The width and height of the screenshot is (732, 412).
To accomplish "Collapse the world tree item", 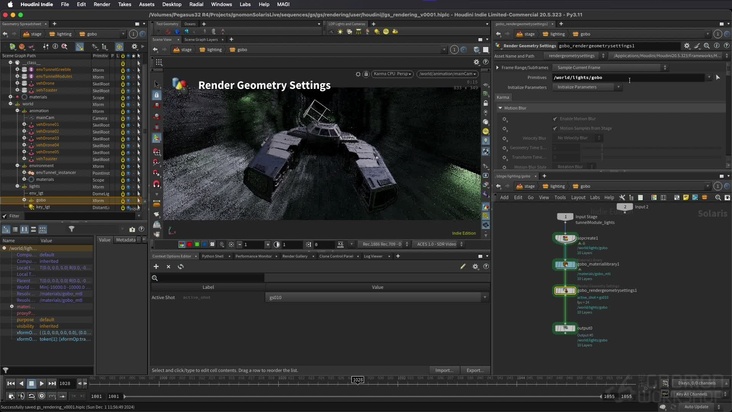I will click(x=11, y=104).
